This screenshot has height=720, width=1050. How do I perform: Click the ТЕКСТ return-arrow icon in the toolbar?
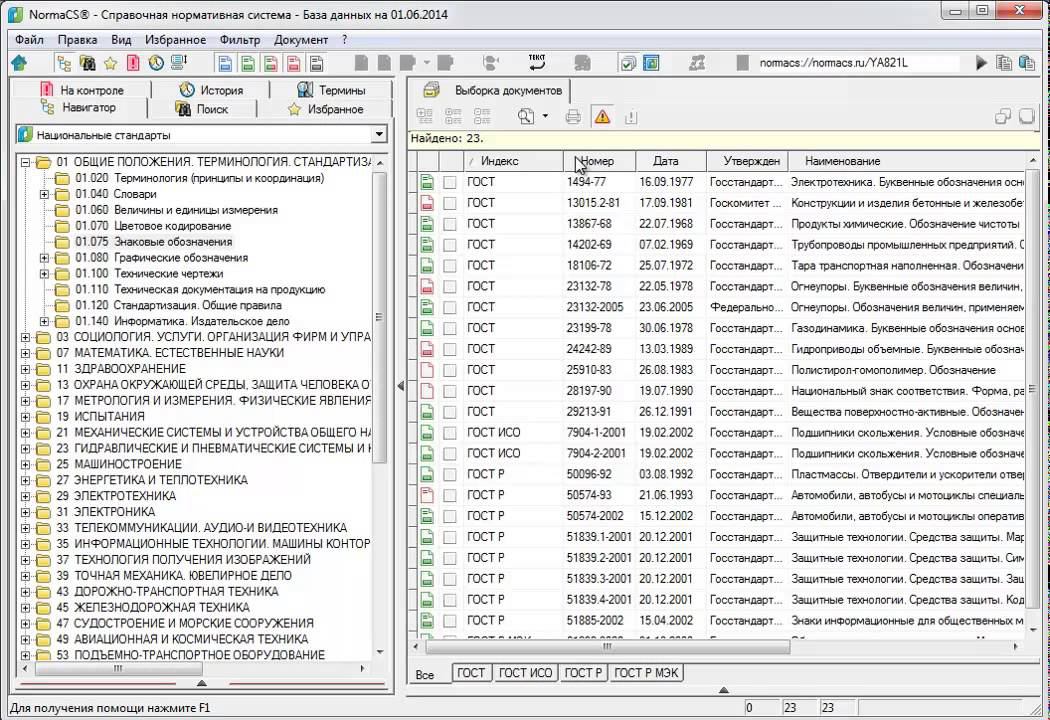tap(537, 62)
